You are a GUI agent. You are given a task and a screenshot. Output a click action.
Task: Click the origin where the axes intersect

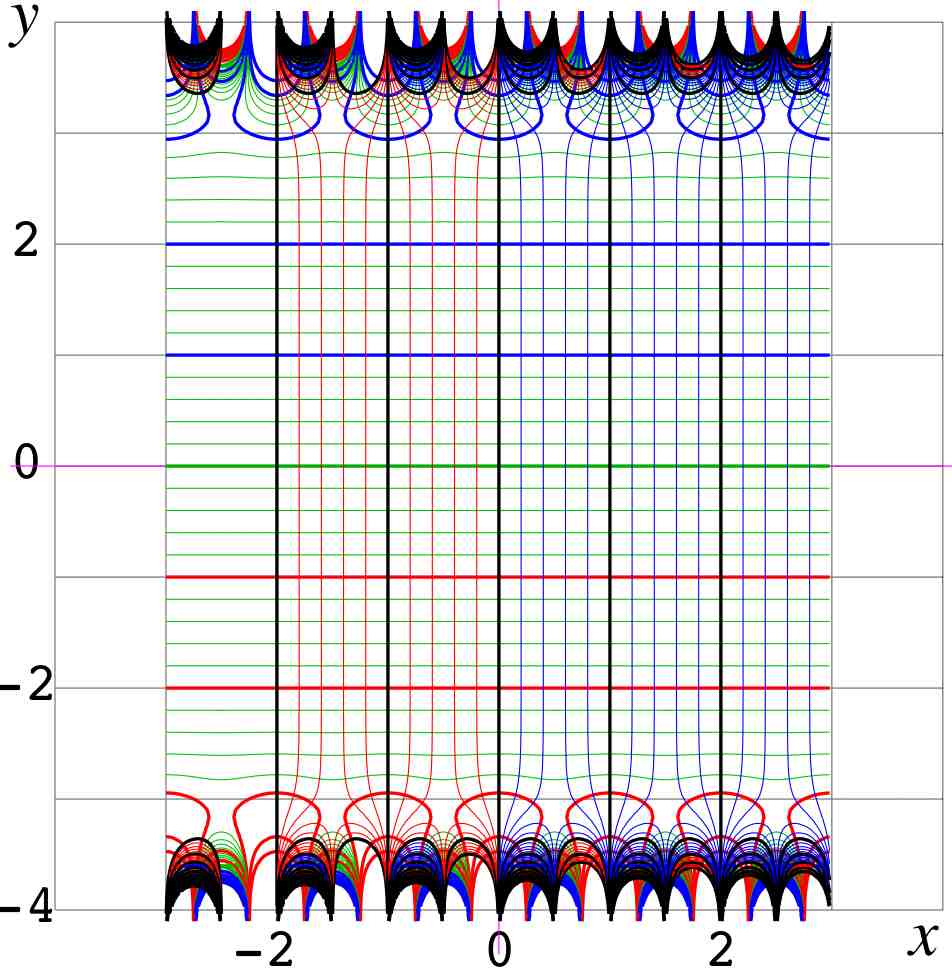(x=498, y=466)
